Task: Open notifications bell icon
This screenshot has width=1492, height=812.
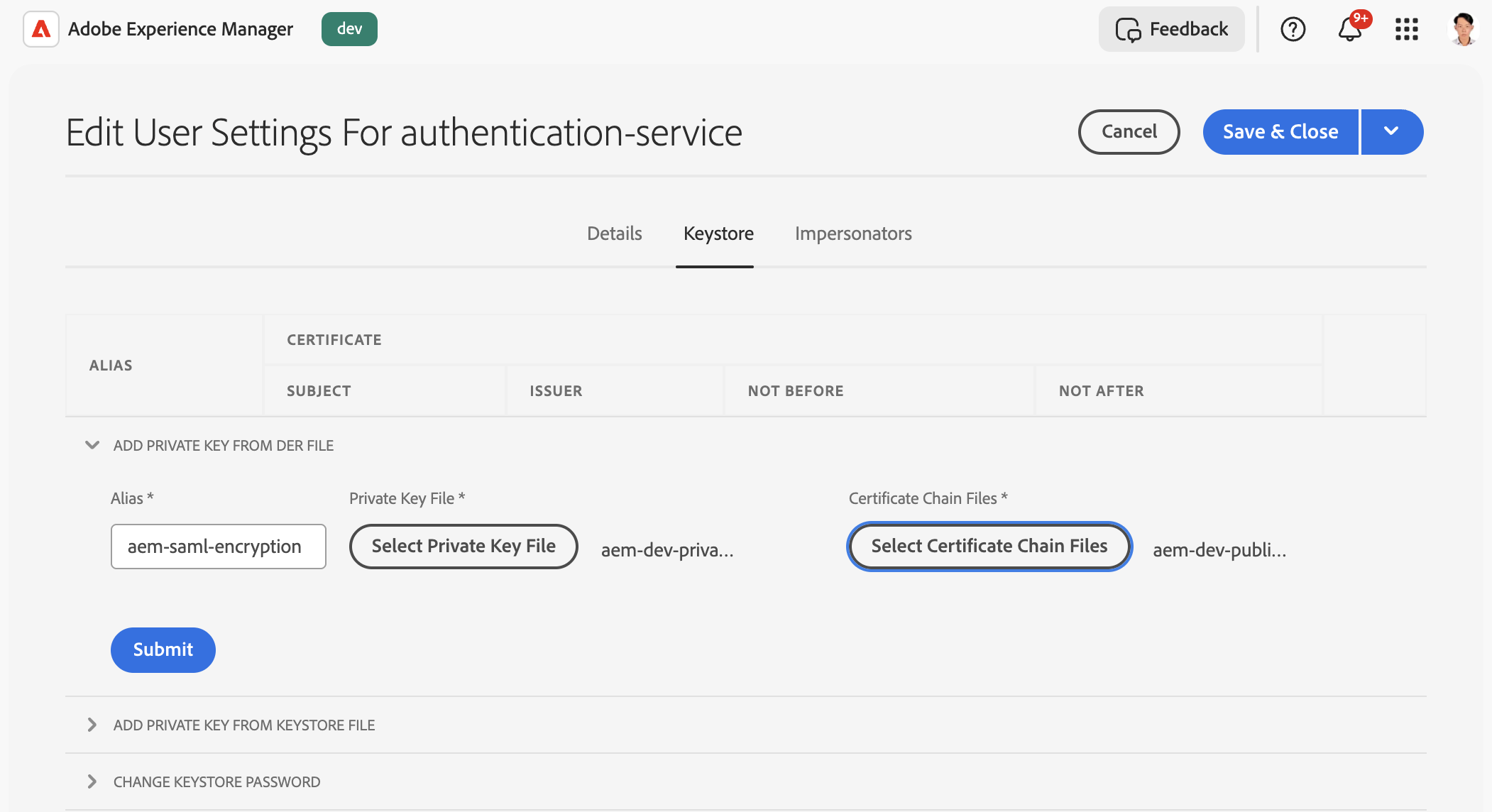Action: pos(1349,29)
